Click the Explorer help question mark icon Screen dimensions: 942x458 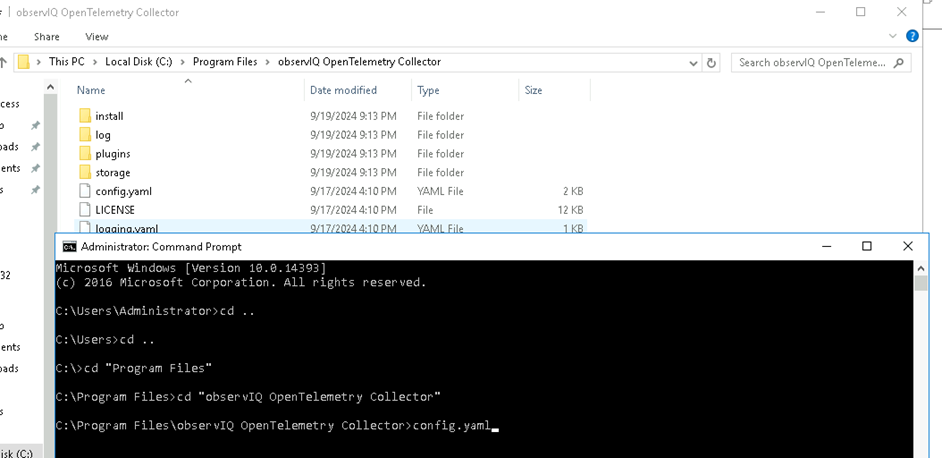point(912,36)
